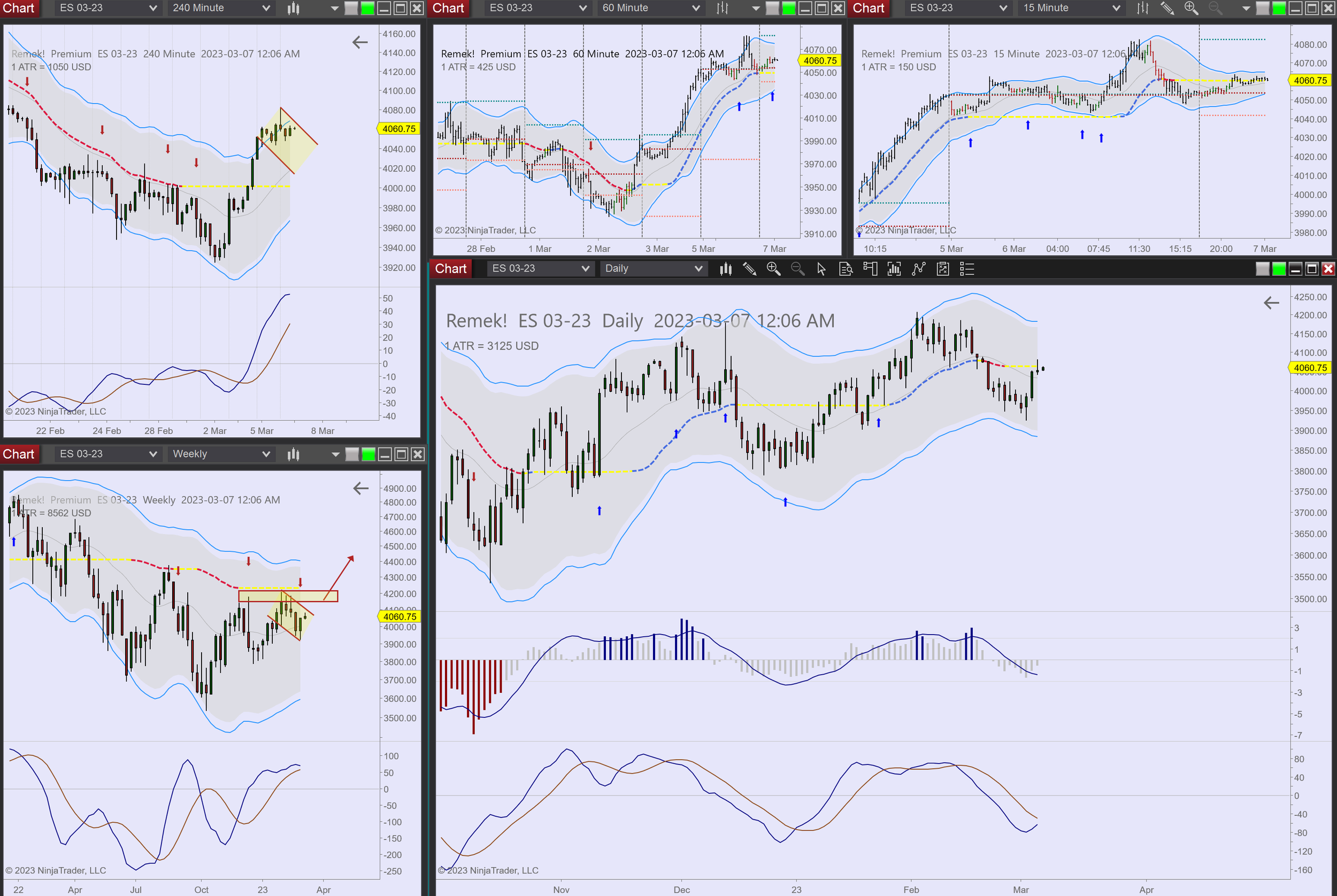
Task: Open Weekly chart ES 03-23 instrument dropdown
Action: click(x=152, y=454)
